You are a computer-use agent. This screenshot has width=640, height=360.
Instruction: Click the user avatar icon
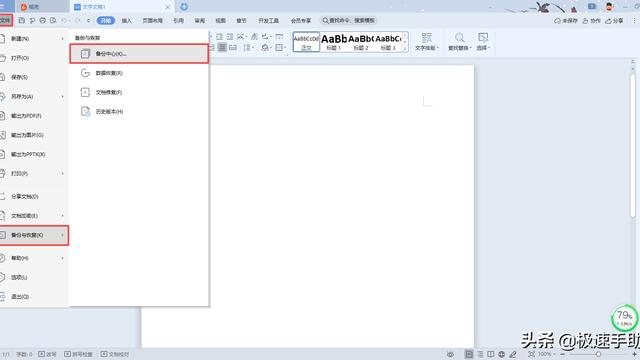click(x=610, y=7)
